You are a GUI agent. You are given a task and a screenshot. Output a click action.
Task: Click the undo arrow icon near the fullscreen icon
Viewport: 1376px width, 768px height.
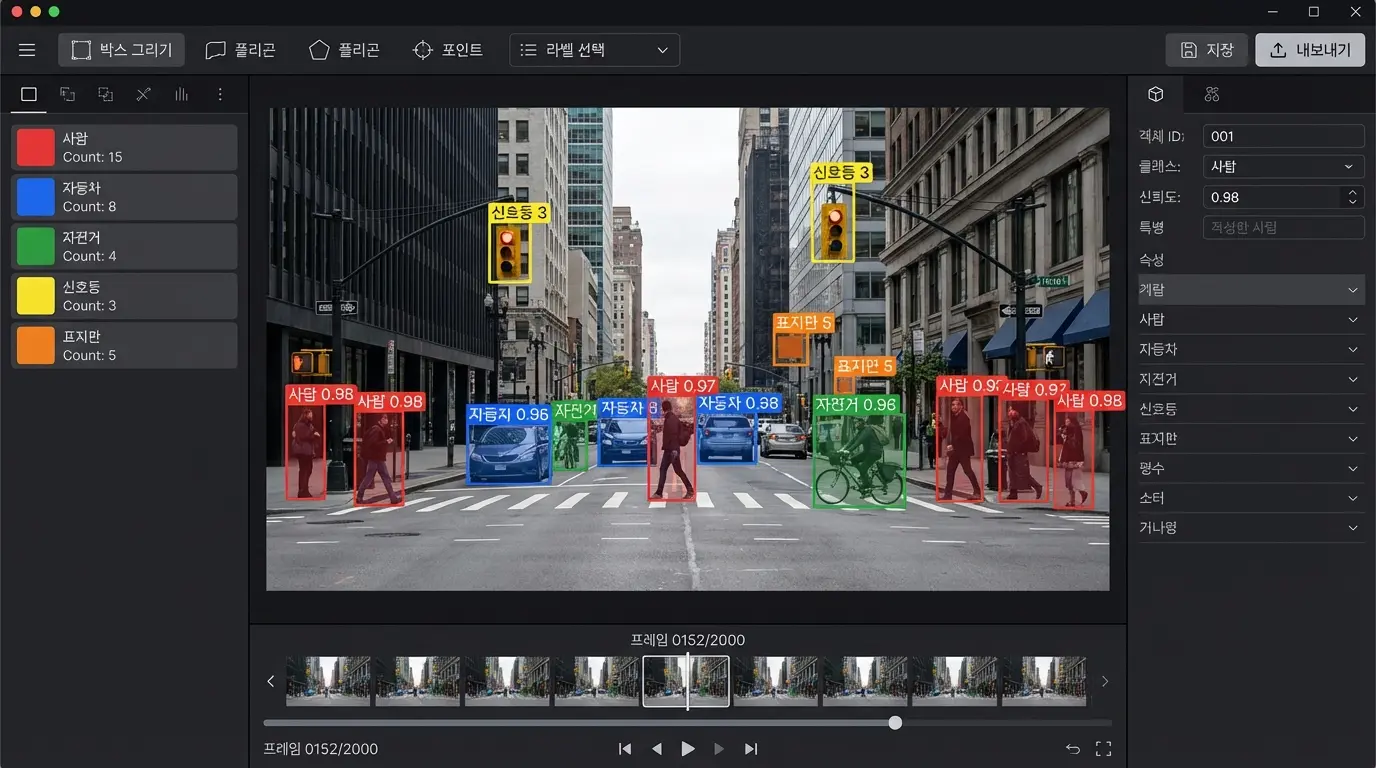click(1073, 749)
